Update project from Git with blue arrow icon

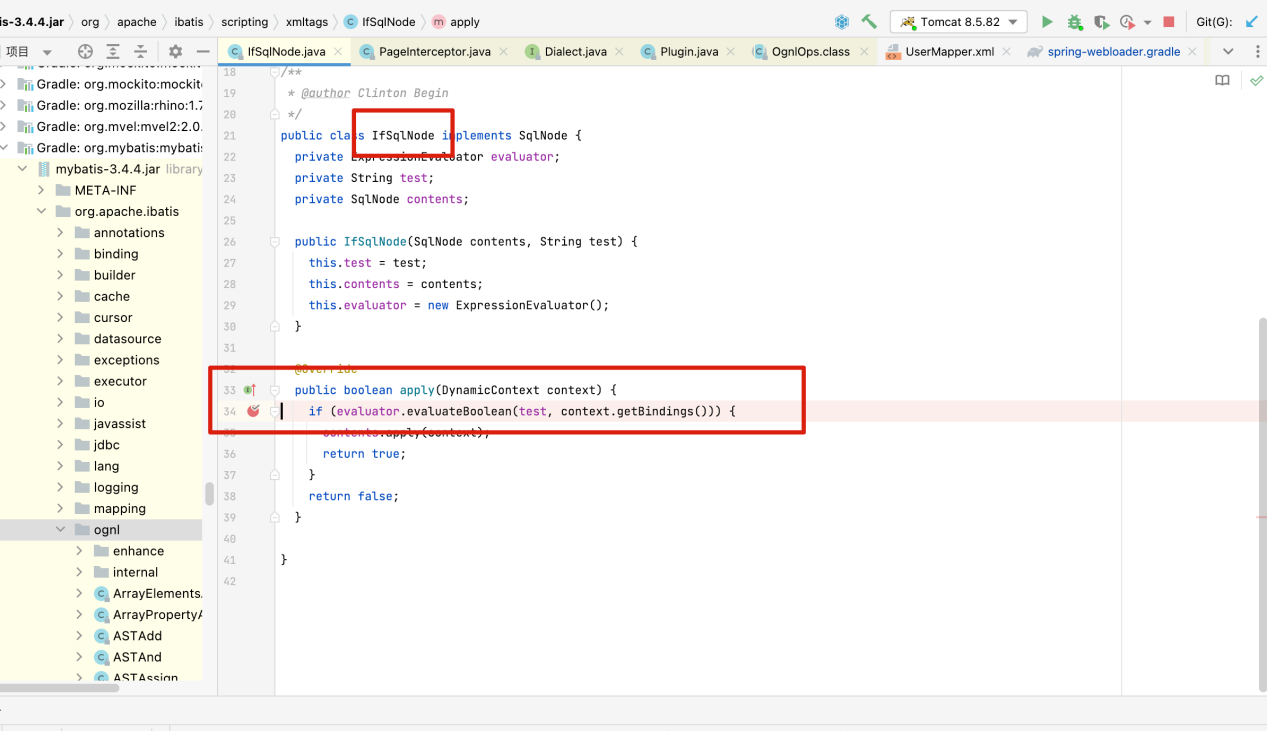click(x=1251, y=19)
